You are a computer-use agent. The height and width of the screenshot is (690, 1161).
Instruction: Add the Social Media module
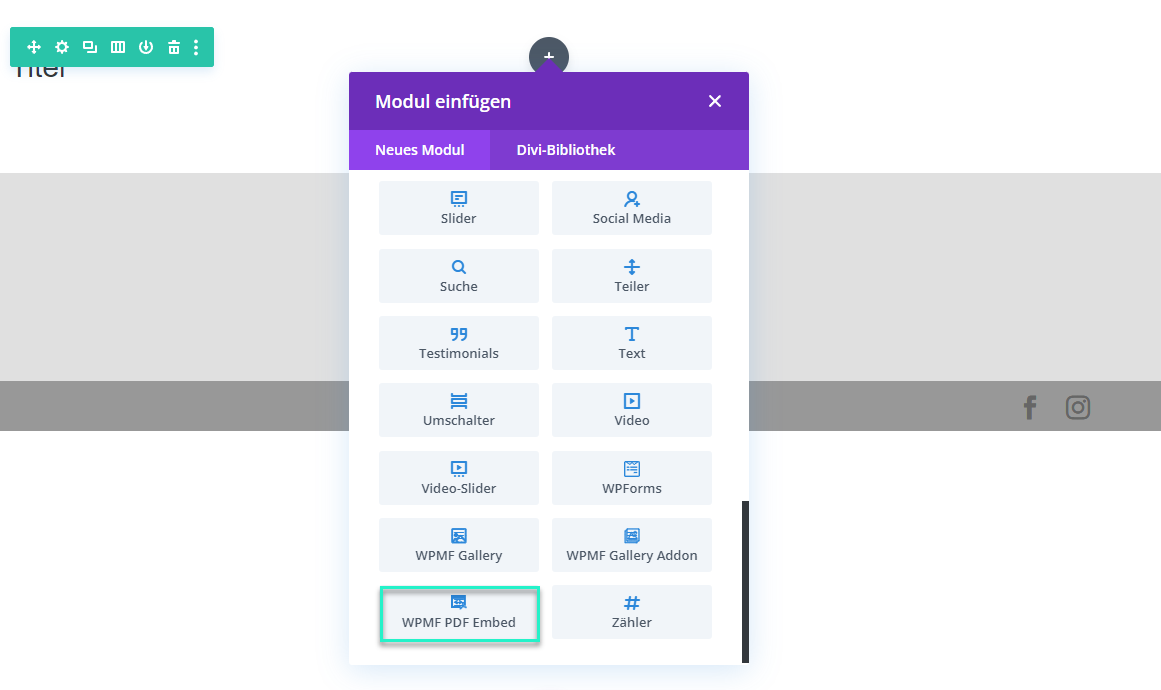(x=632, y=208)
